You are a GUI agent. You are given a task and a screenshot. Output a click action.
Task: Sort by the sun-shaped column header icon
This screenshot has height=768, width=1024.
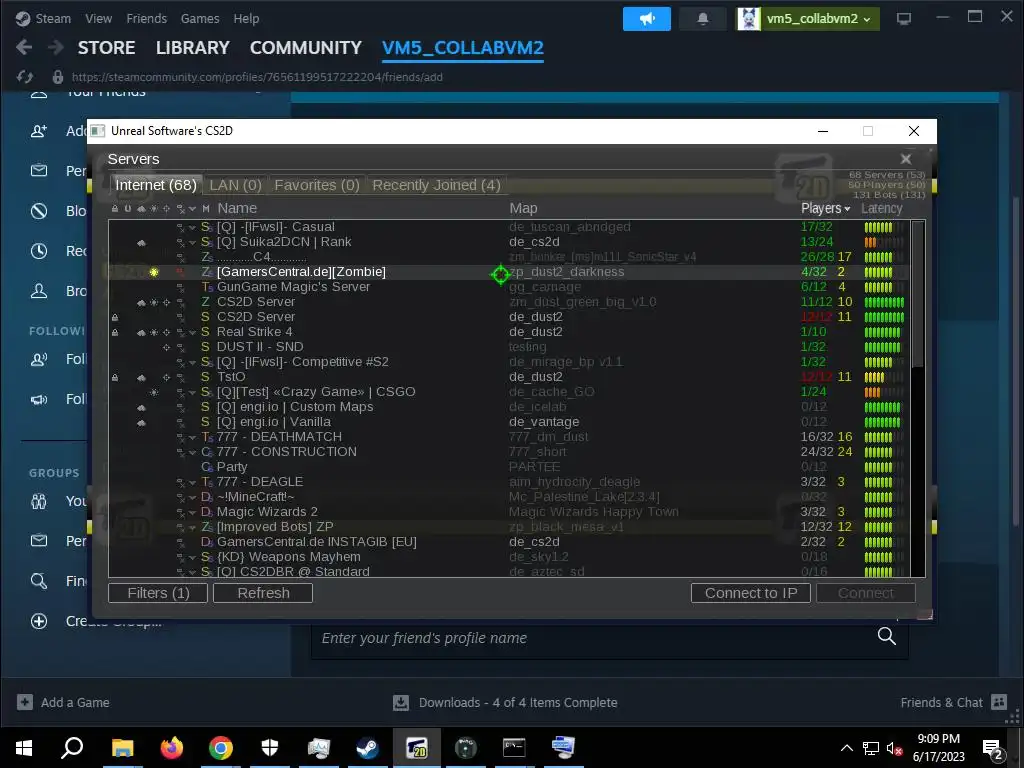pyautogui.click(x=154, y=209)
